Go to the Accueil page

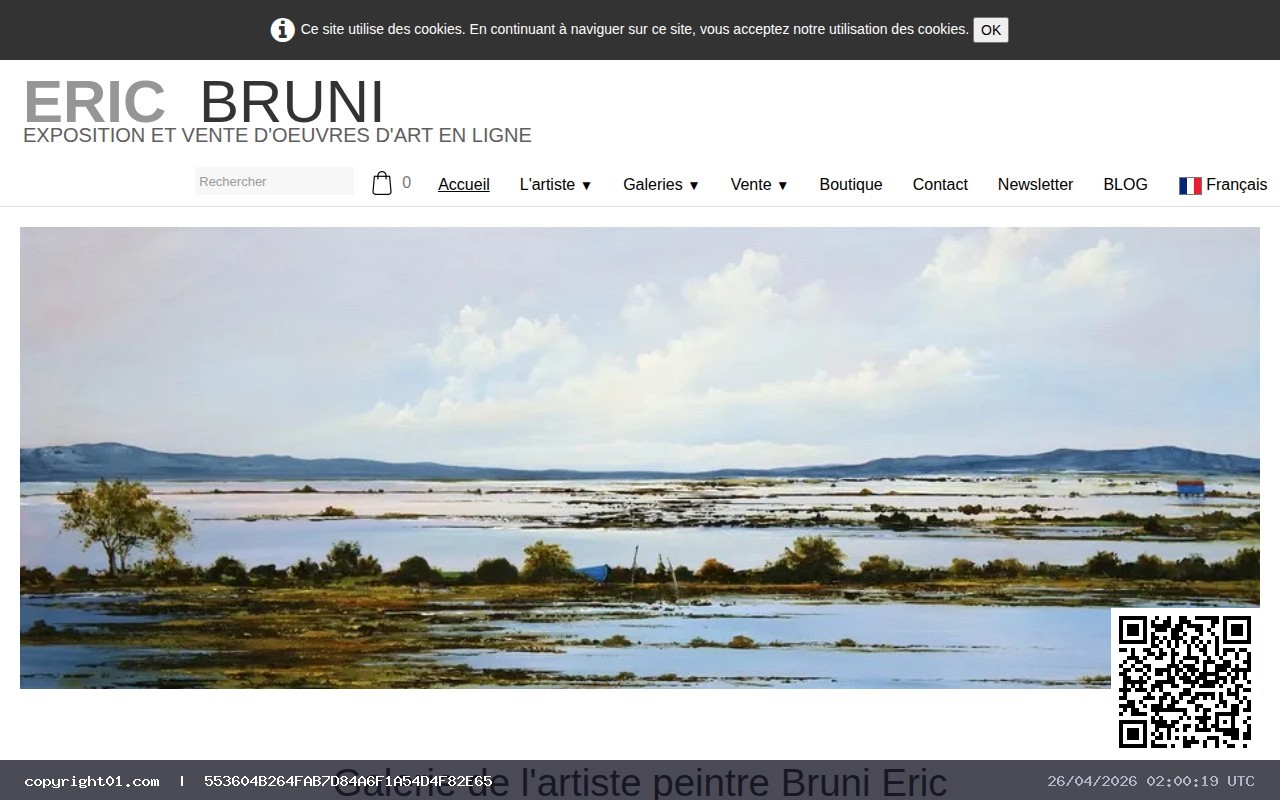(464, 184)
